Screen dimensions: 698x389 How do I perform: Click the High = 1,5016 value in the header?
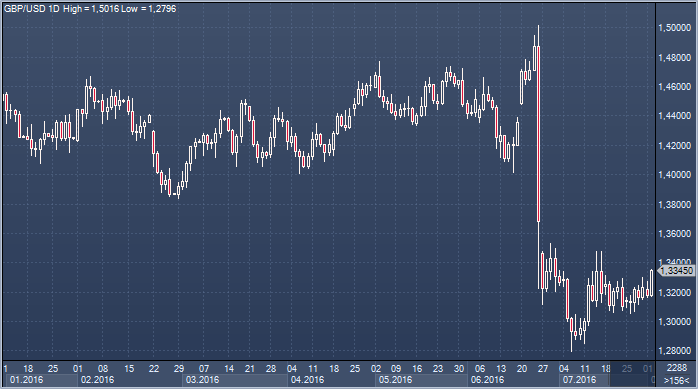91,9
